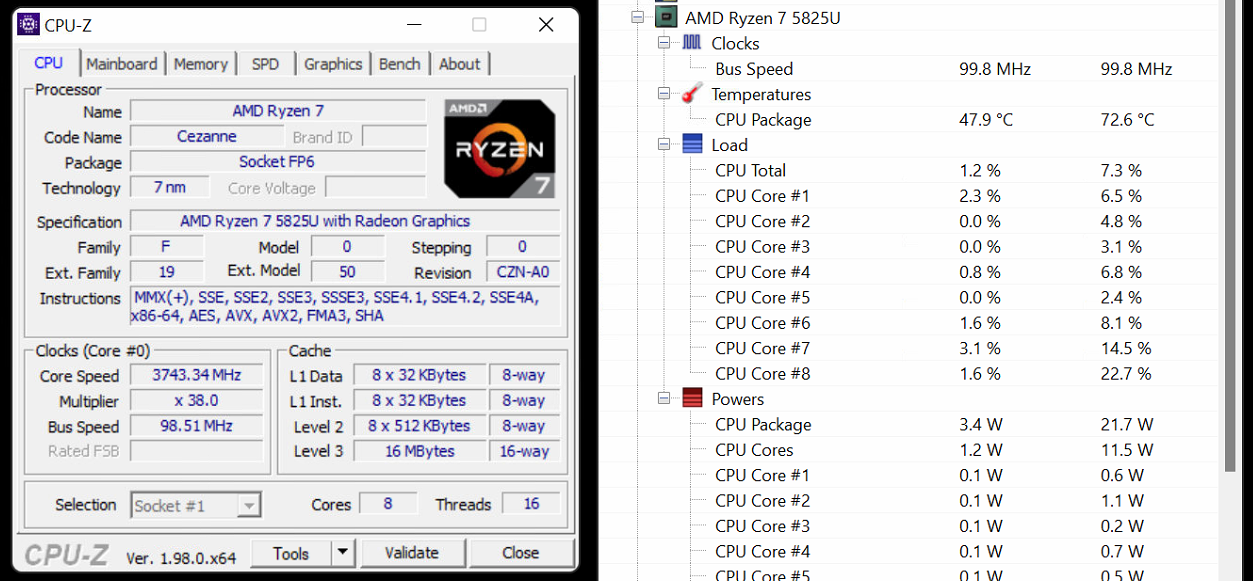Click the AMD Ryzen 7 logo image
Image resolution: width=1253 pixels, height=581 pixels.
coord(499,143)
